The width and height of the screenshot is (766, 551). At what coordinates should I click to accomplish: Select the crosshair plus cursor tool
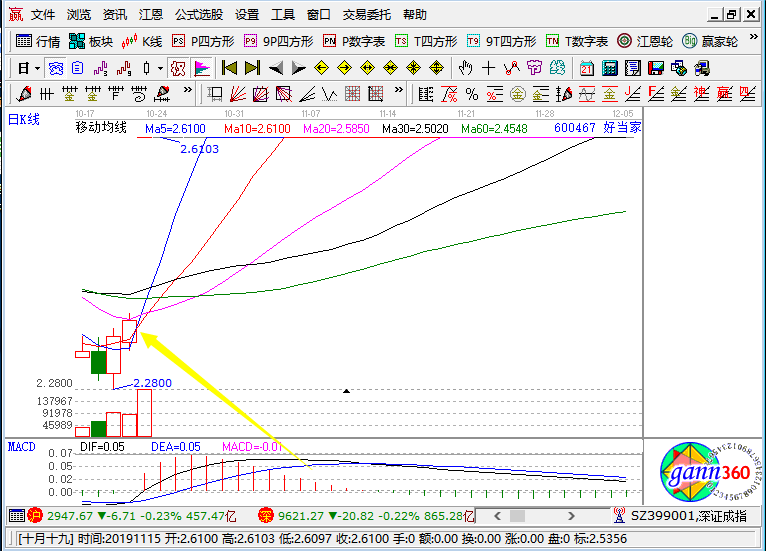pyautogui.click(x=489, y=68)
